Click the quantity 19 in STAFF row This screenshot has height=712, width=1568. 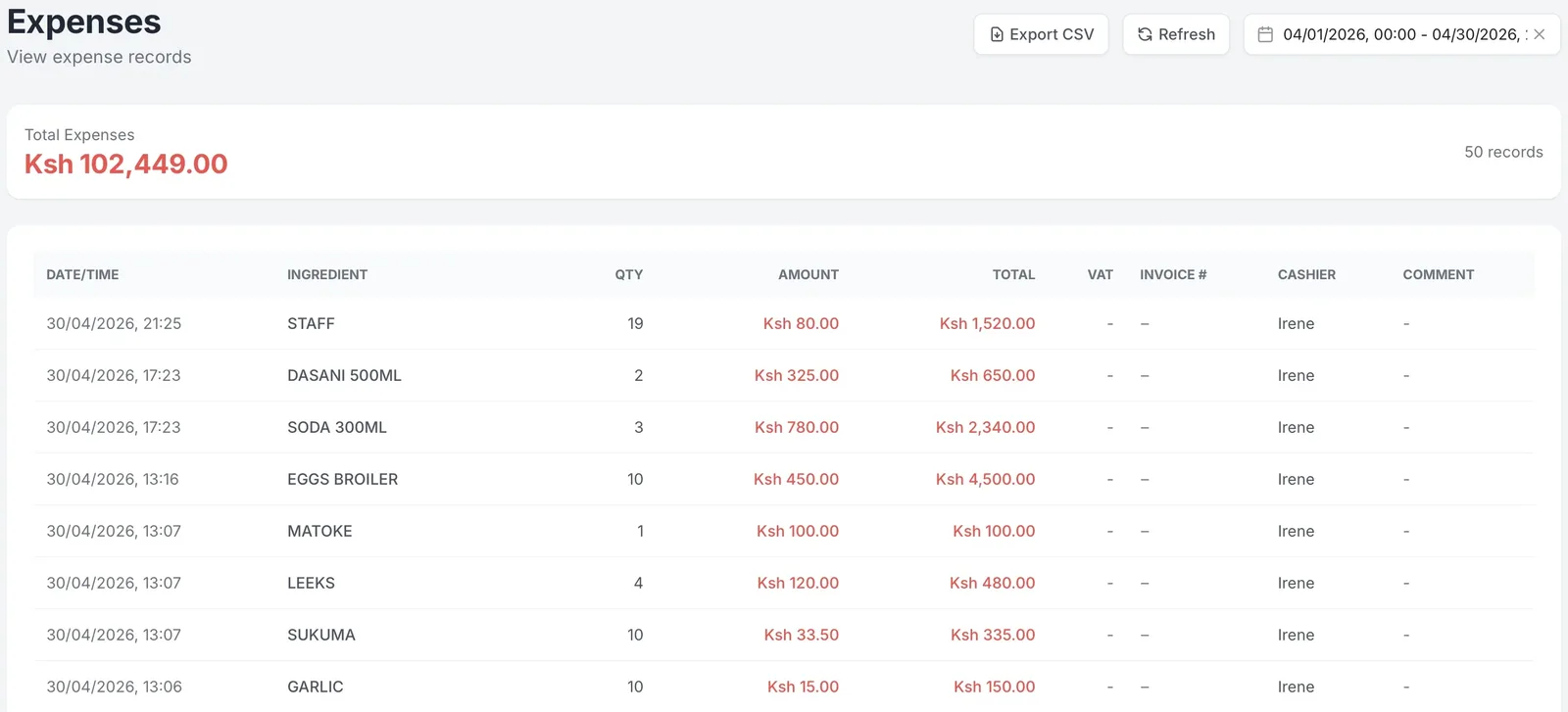coord(635,323)
